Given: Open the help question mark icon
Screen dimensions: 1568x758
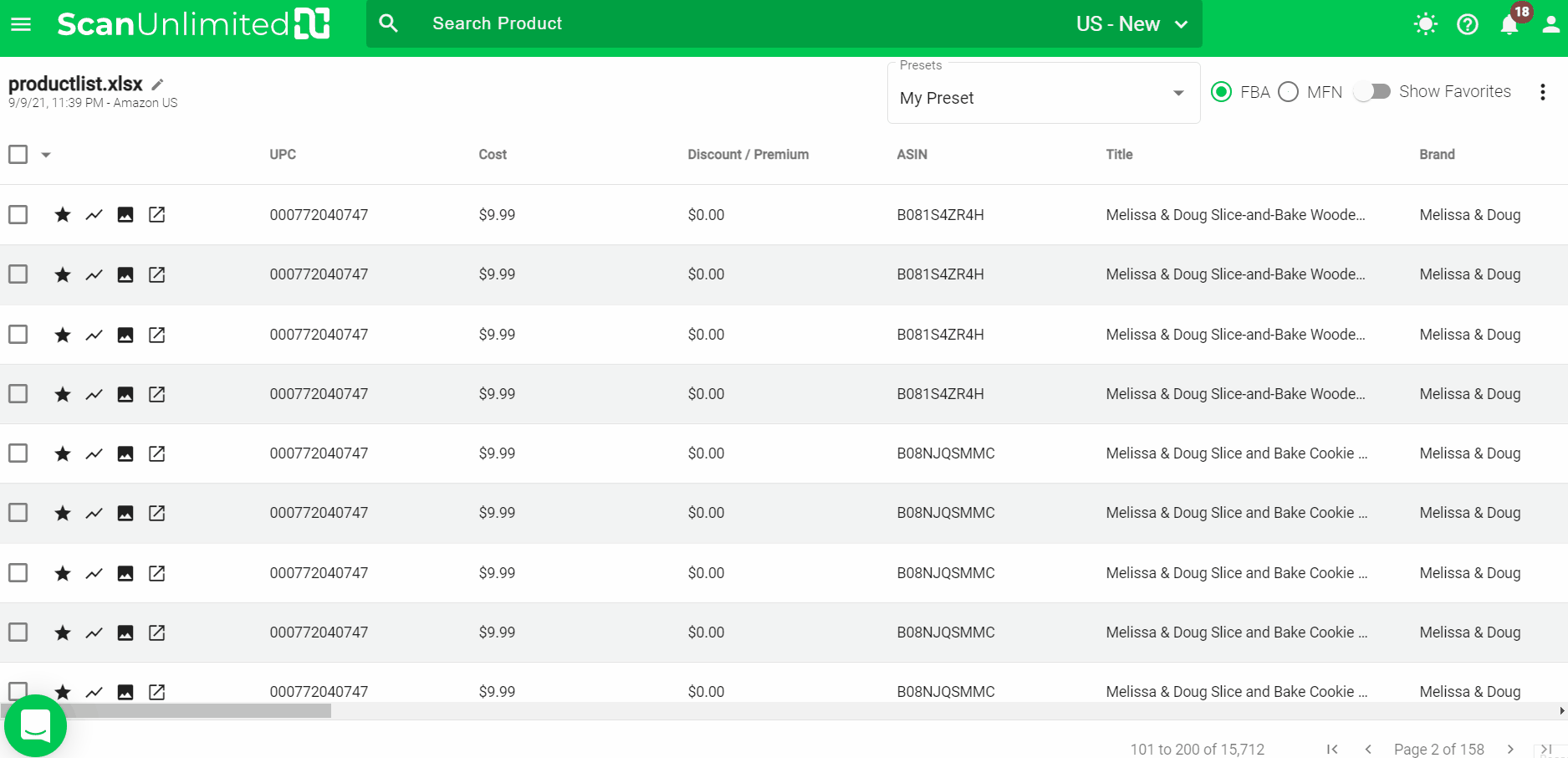Looking at the screenshot, I should click(x=1467, y=24).
